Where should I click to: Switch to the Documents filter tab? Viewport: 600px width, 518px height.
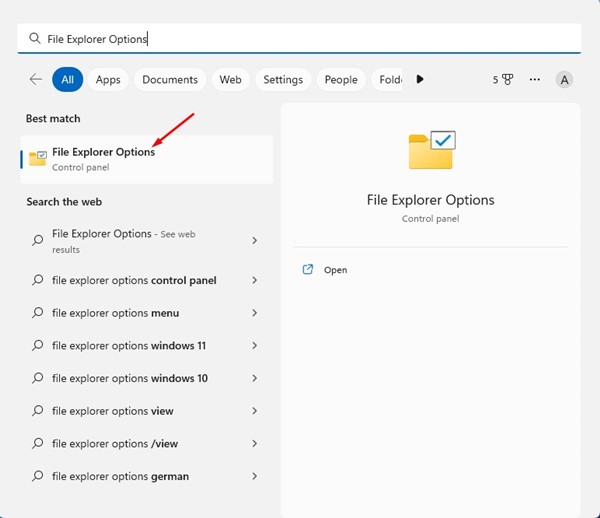tap(169, 79)
